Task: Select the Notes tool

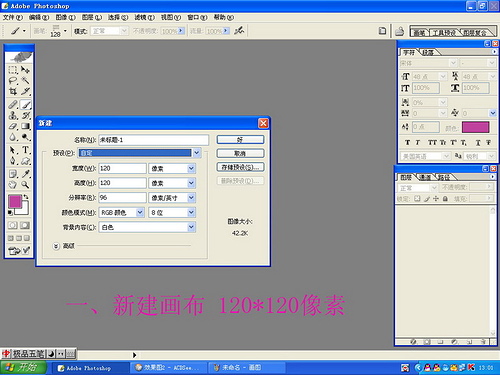Action: pyautogui.click(x=13, y=174)
